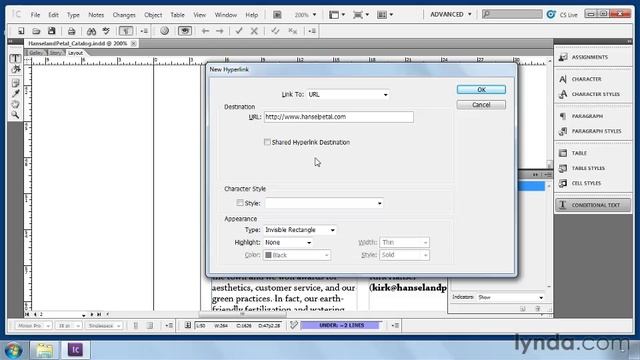Click the search field in application bar
This screenshot has width=640, height=360.
pyautogui.click(x=512, y=14)
